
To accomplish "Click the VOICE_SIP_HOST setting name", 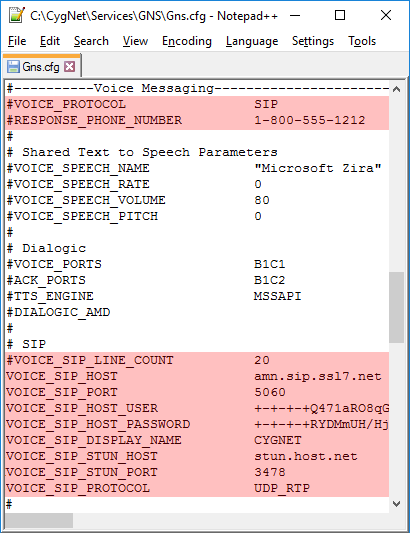I will [x=62, y=376].
